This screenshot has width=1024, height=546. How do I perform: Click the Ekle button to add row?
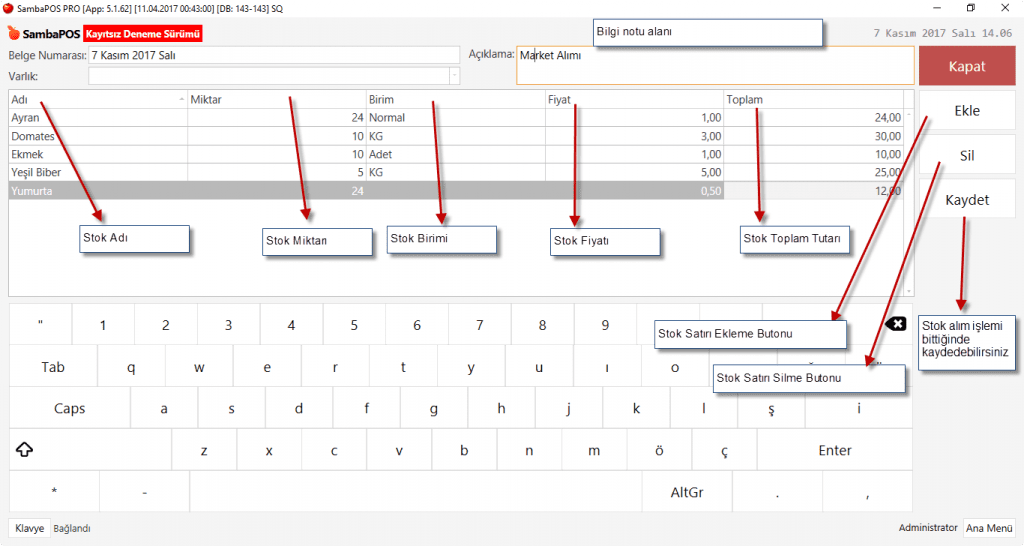coord(966,111)
